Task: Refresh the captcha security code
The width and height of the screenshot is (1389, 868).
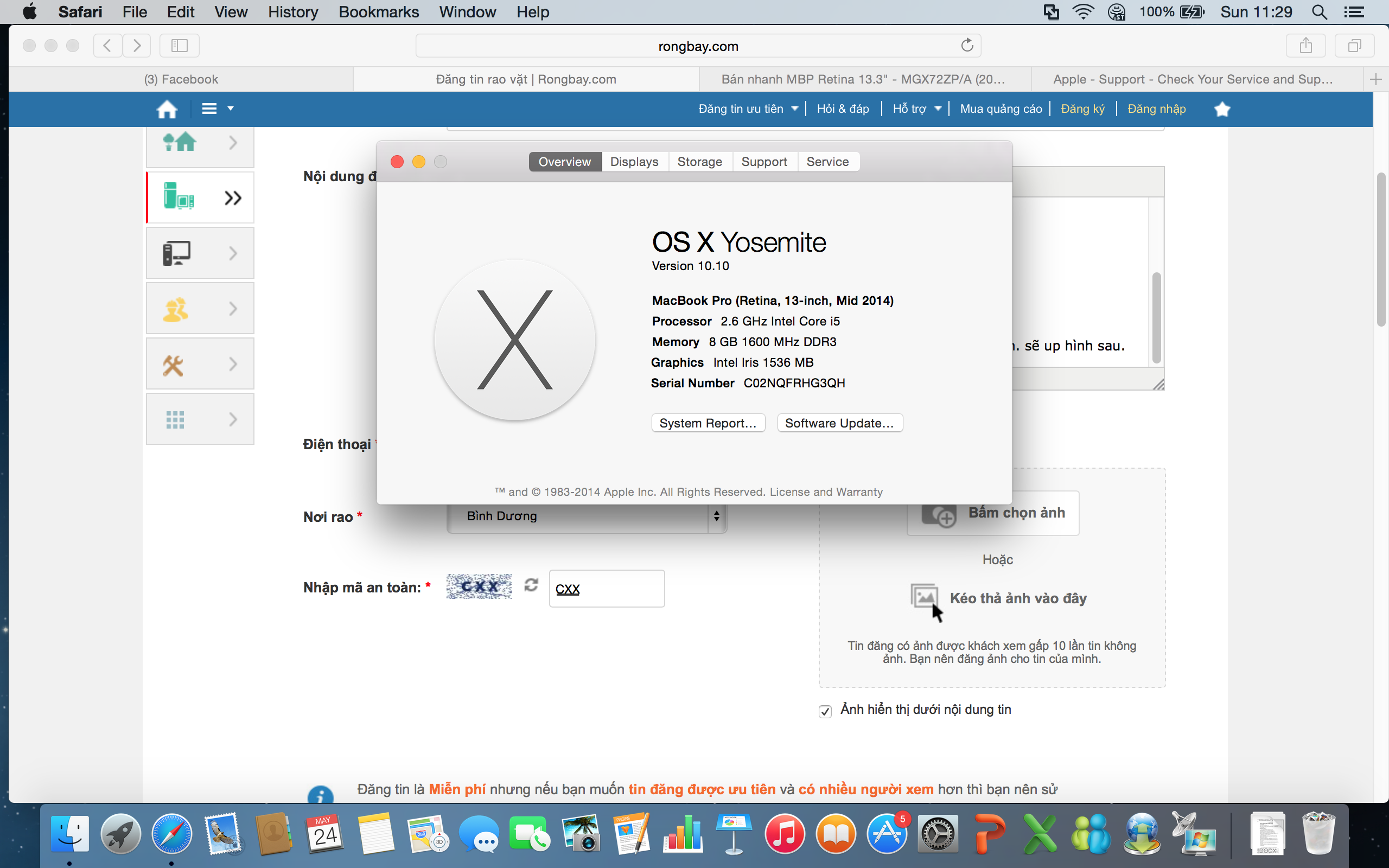Action: coord(531,585)
